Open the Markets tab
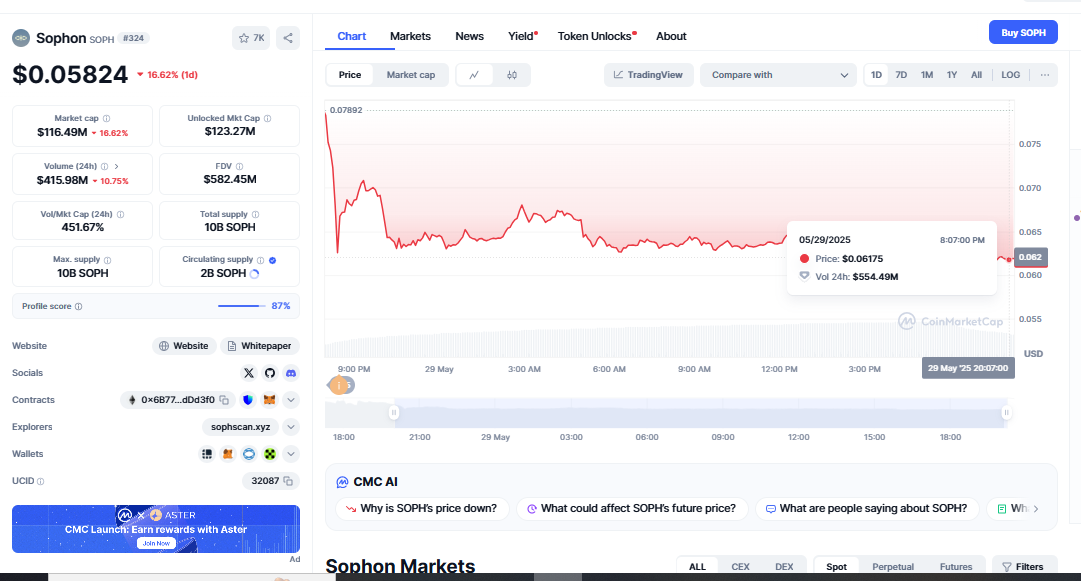This screenshot has width=1081, height=581. click(x=410, y=36)
